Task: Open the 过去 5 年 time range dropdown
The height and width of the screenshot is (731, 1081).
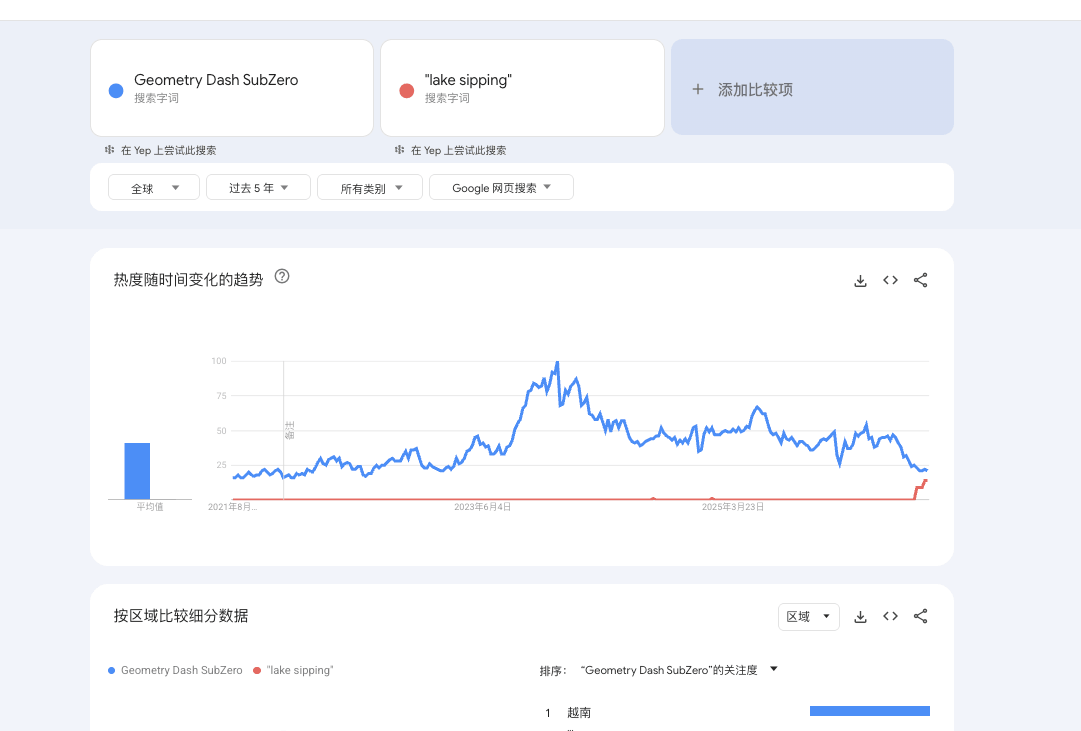Action: [x=259, y=188]
